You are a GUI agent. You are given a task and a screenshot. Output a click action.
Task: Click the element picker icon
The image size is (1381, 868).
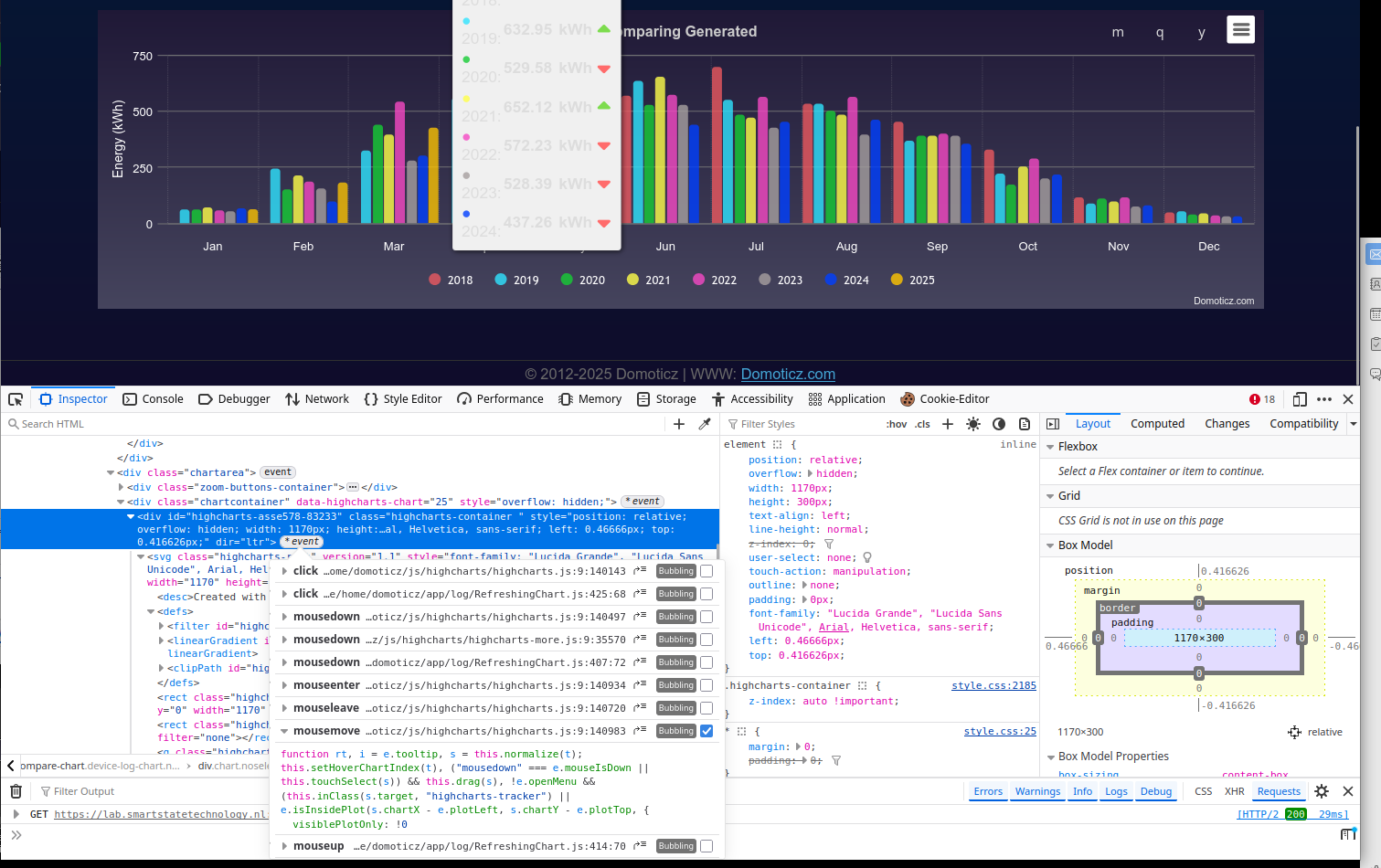click(x=16, y=399)
